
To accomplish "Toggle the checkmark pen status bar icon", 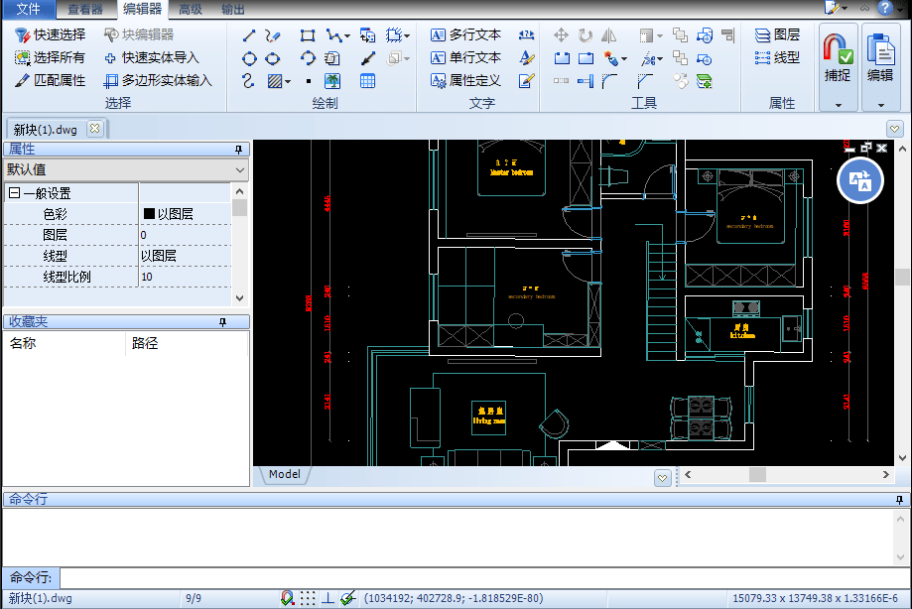I will pyautogui.click(x=348, y=598).
